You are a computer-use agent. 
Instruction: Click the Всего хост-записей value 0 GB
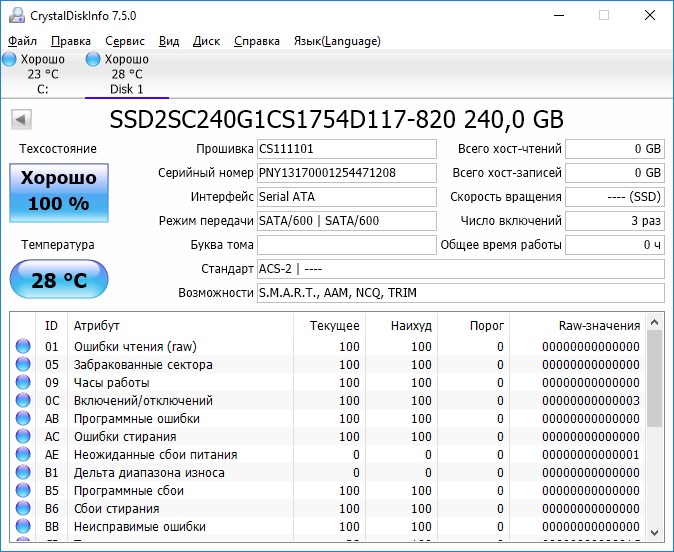tap(615, 173)
